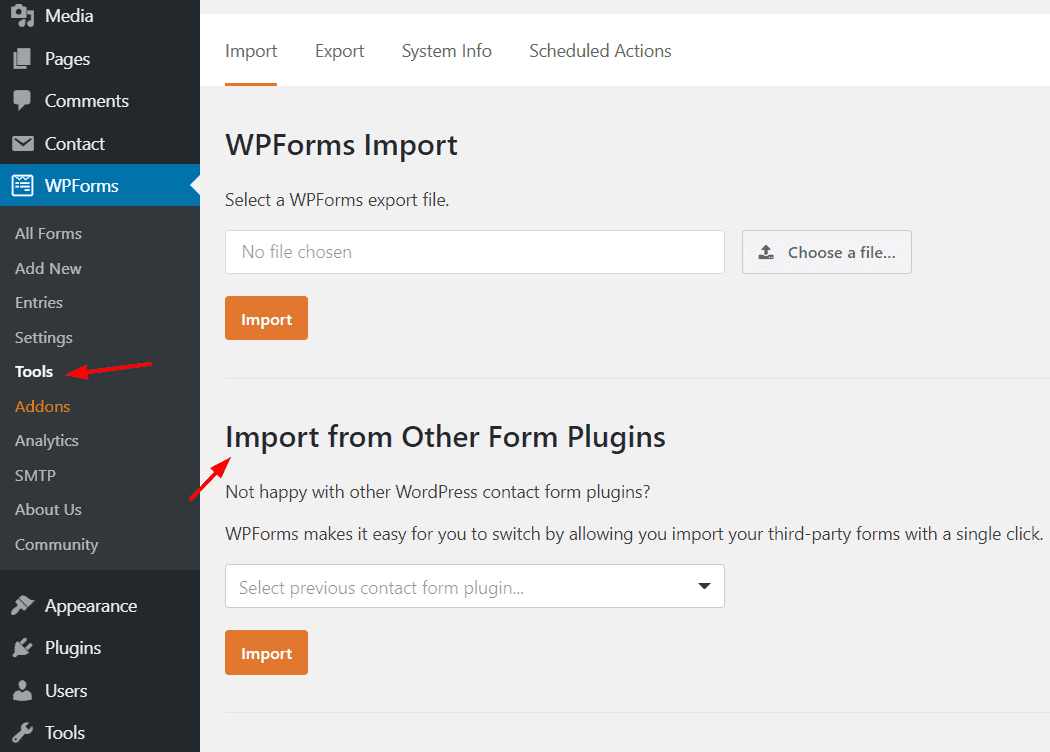The image size is (1050, 752).
Task: Open the Comments menu label
Action: tap(86, 100)
